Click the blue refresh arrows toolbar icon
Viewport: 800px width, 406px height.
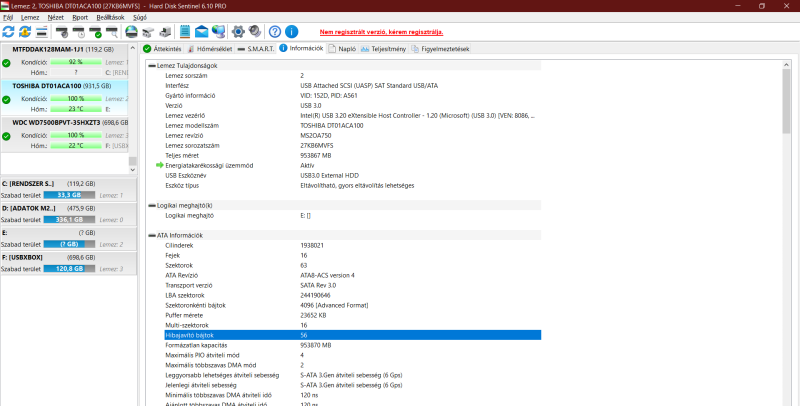(x=8, y=32)
